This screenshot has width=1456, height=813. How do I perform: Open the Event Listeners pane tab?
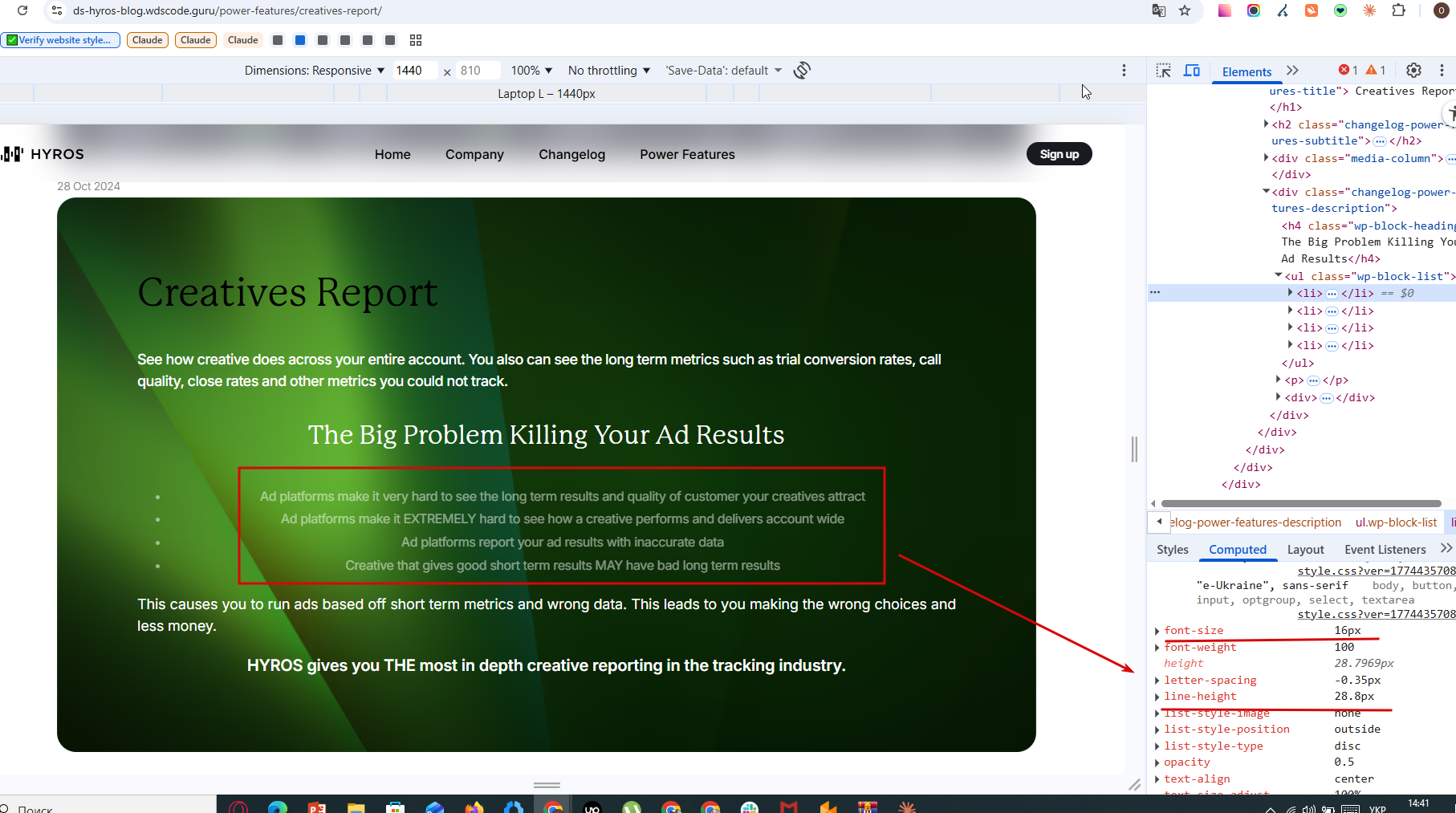pyautogui.click(x=1385, y=549)
